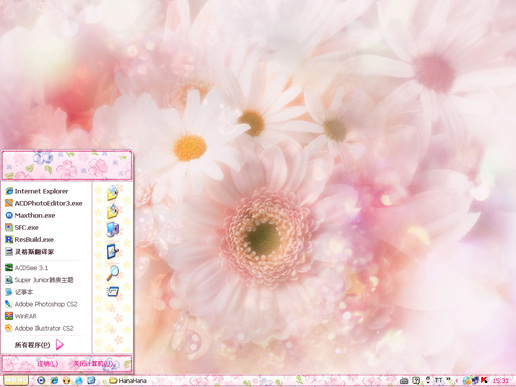Click the red K Kaspersky tray icon
This screenshot has height=387, width=516.
click(484, 380)
